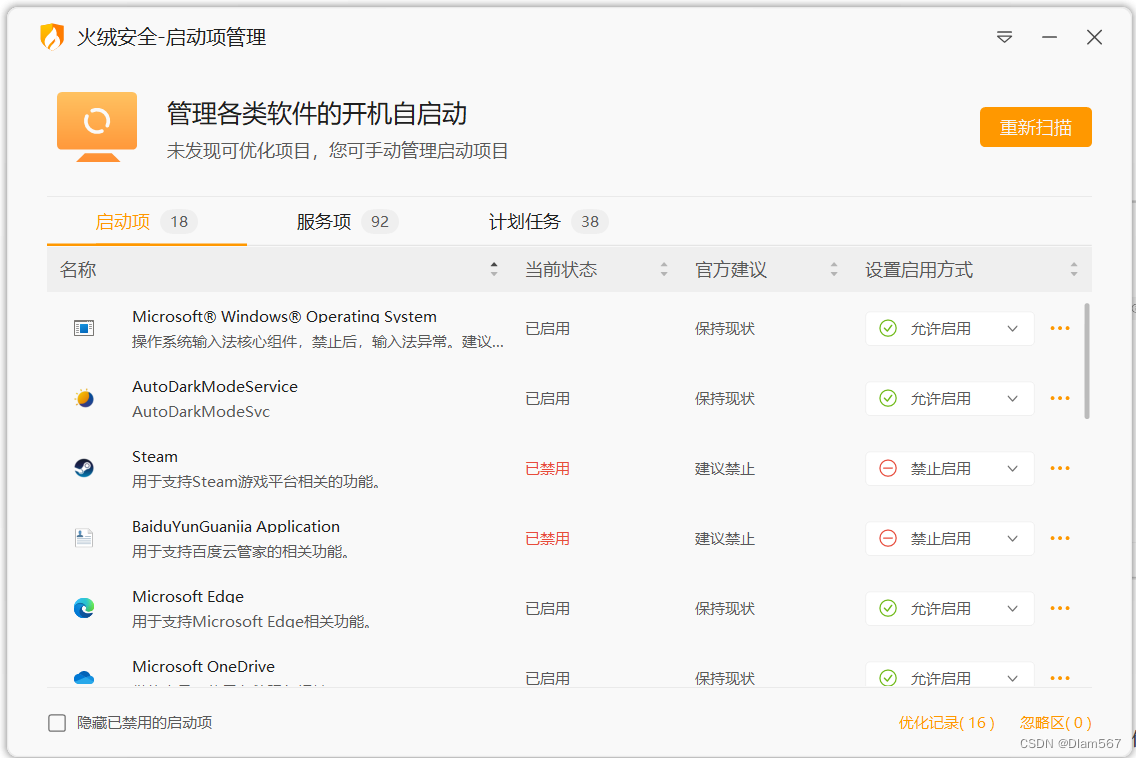Expand 允许启用 dropdown for Microsoft Edge
The image size is (1136, 758).
pyautogui.click(x=950, y=608)
